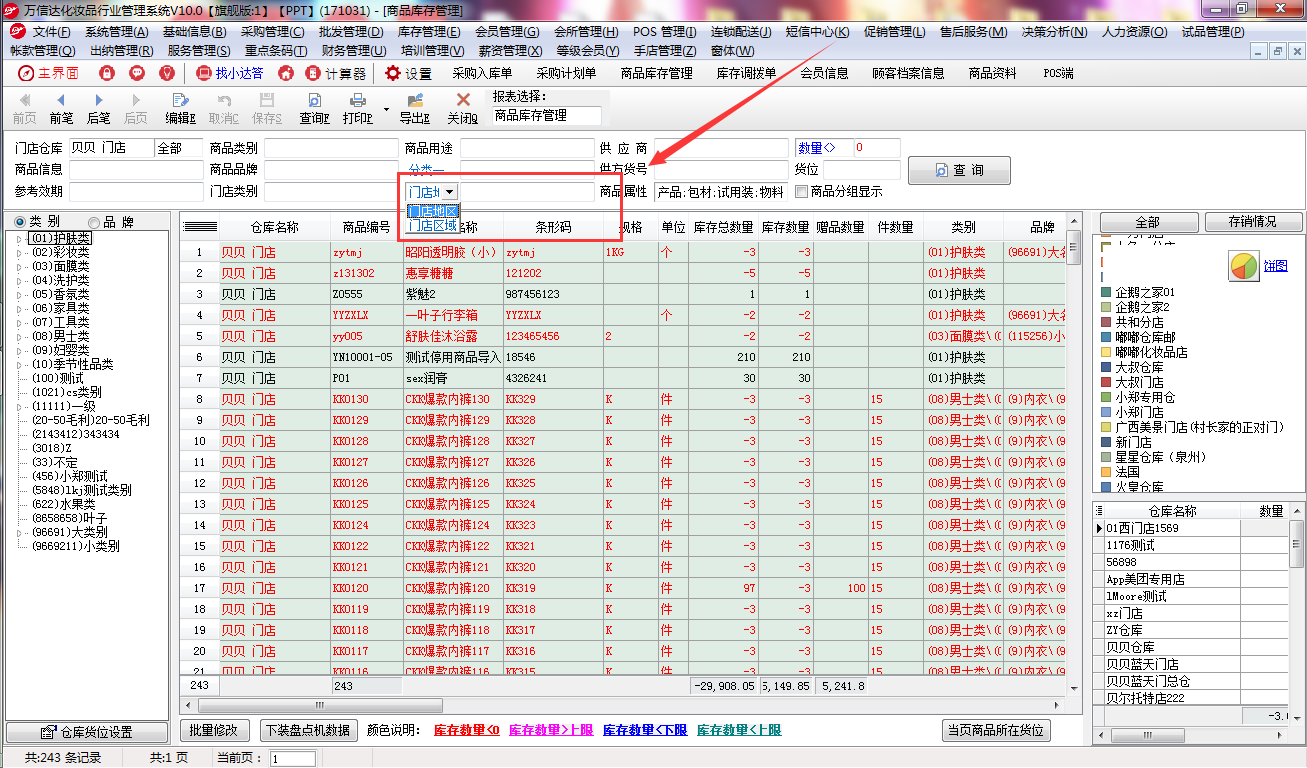This screenshot has width=1307, height=768.
Task: Launch the 计算器 calculator
Action: click(336, 73)
